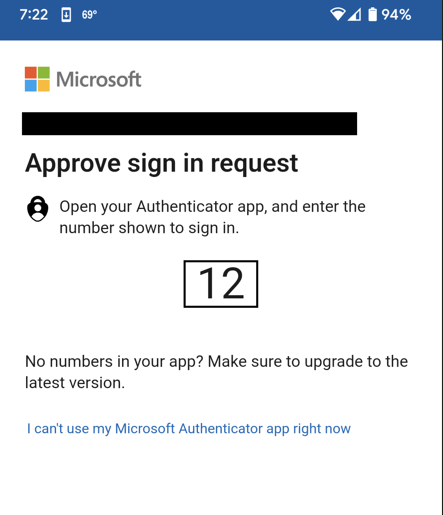Tap the "latest version." text line

point(75,383)
